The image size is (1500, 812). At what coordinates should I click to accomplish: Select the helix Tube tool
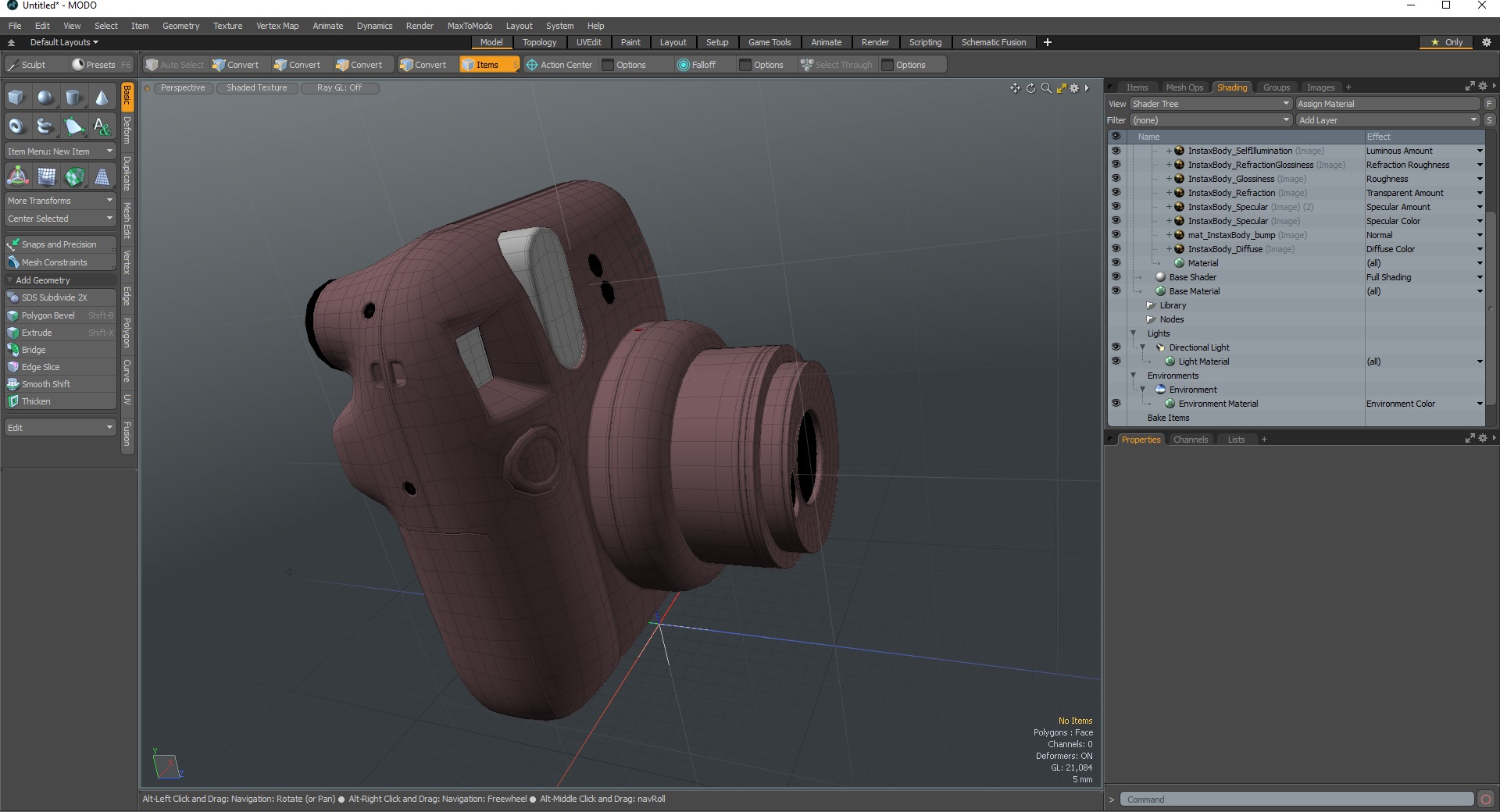[45, 126]
